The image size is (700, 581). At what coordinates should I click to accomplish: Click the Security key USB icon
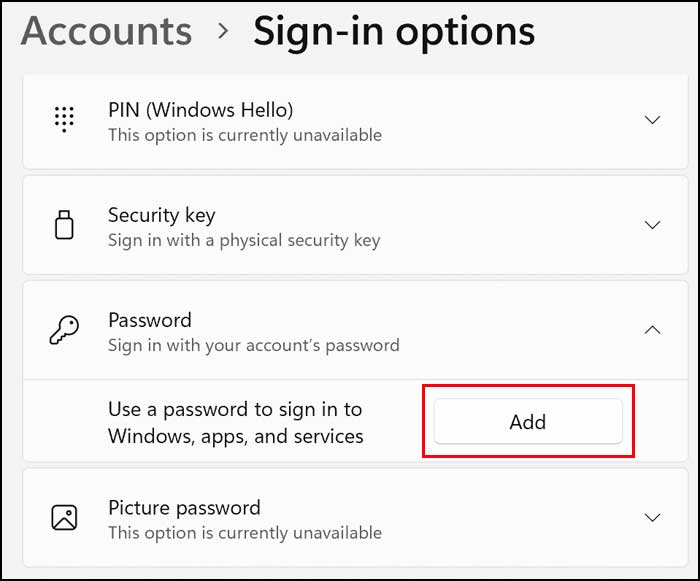[64, 225]
